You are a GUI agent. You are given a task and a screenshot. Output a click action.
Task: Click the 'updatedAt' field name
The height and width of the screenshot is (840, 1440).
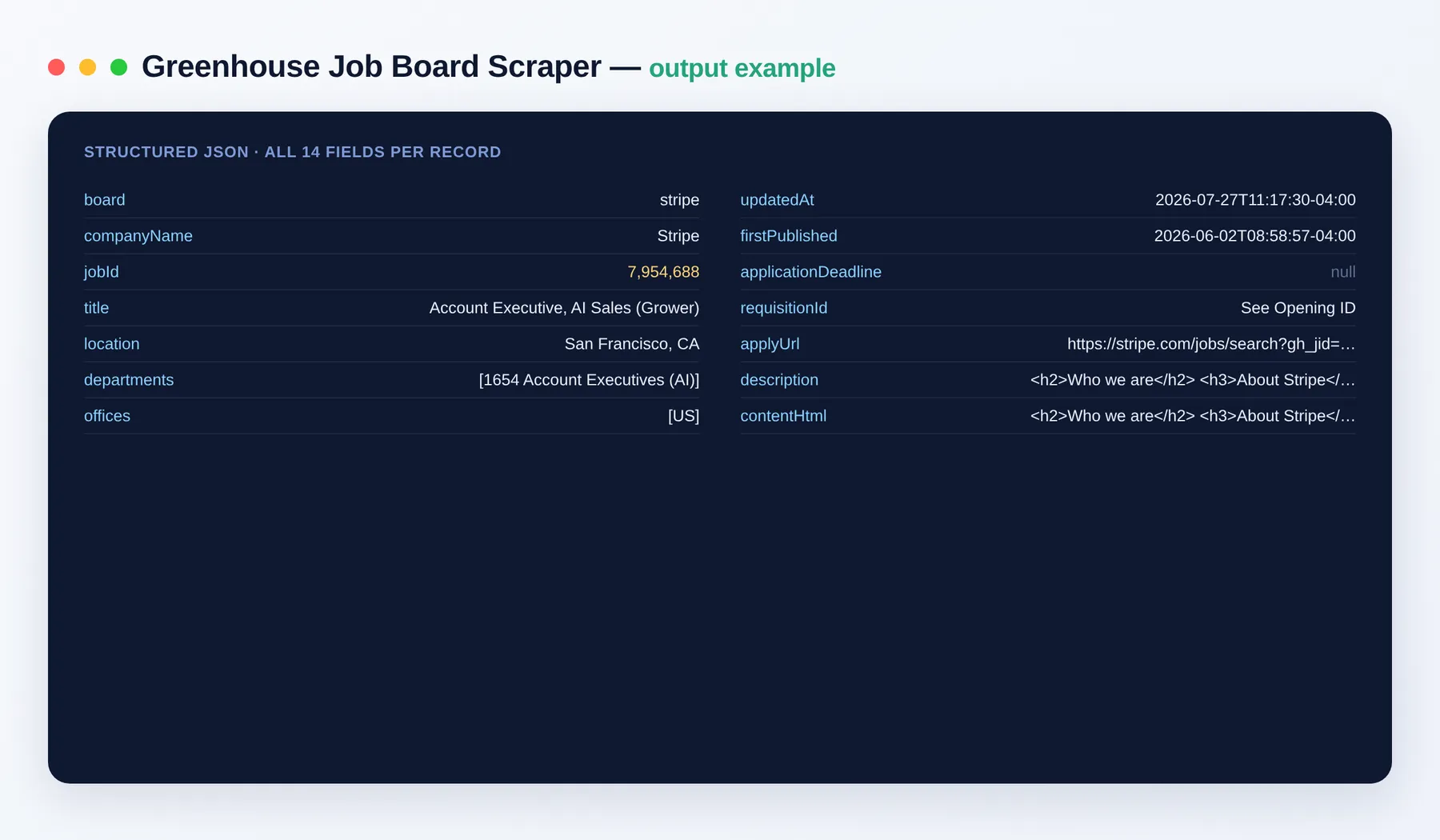click(777, 200)
